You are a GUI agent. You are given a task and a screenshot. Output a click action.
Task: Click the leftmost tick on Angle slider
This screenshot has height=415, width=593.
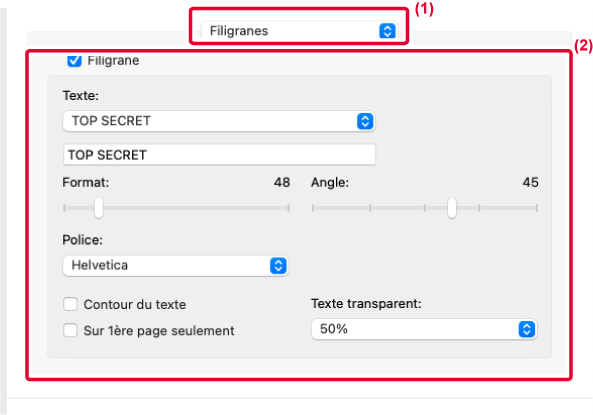tap(313, 208)
